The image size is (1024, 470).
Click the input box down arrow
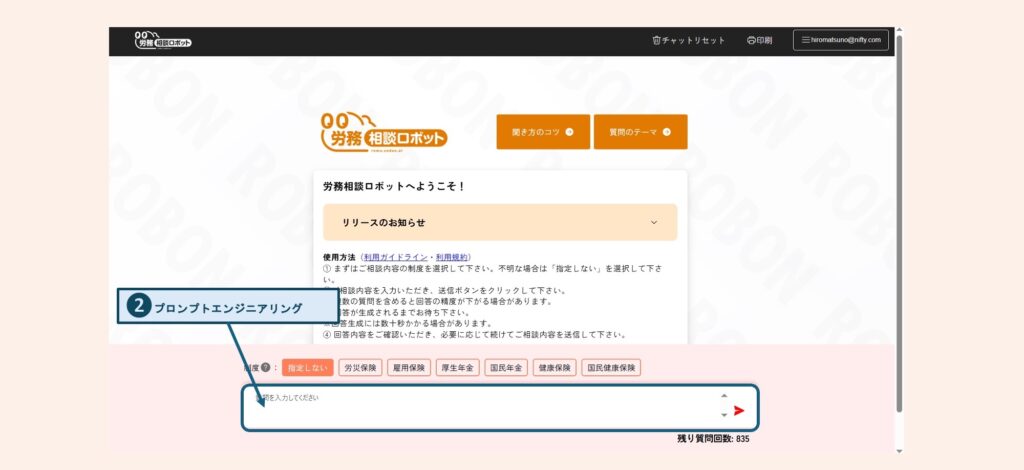(724, 415)
